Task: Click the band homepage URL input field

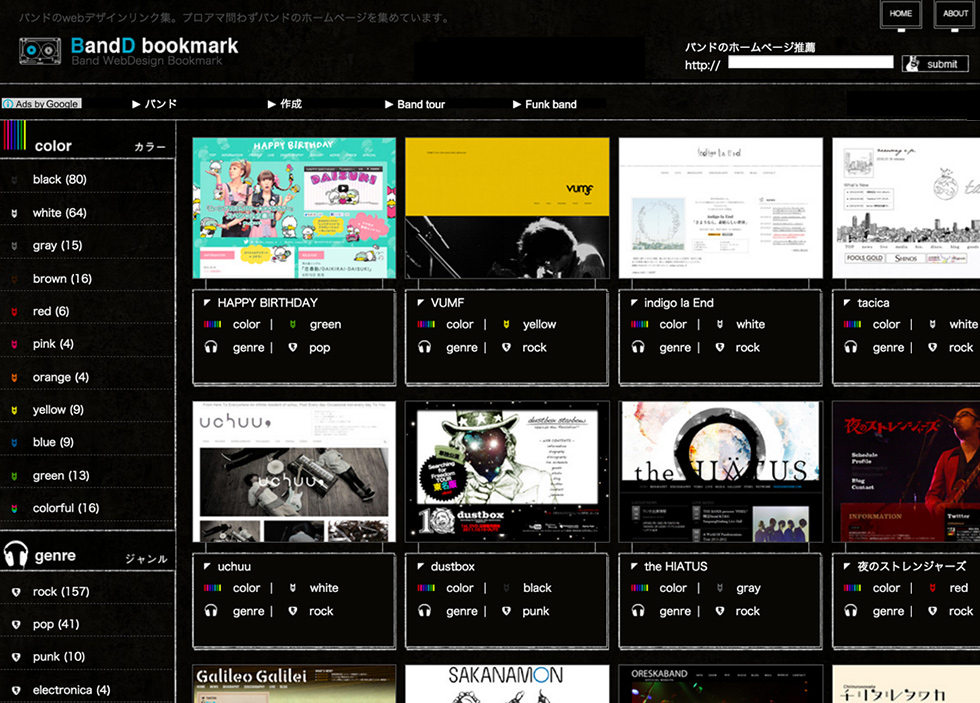Action: 810,63
